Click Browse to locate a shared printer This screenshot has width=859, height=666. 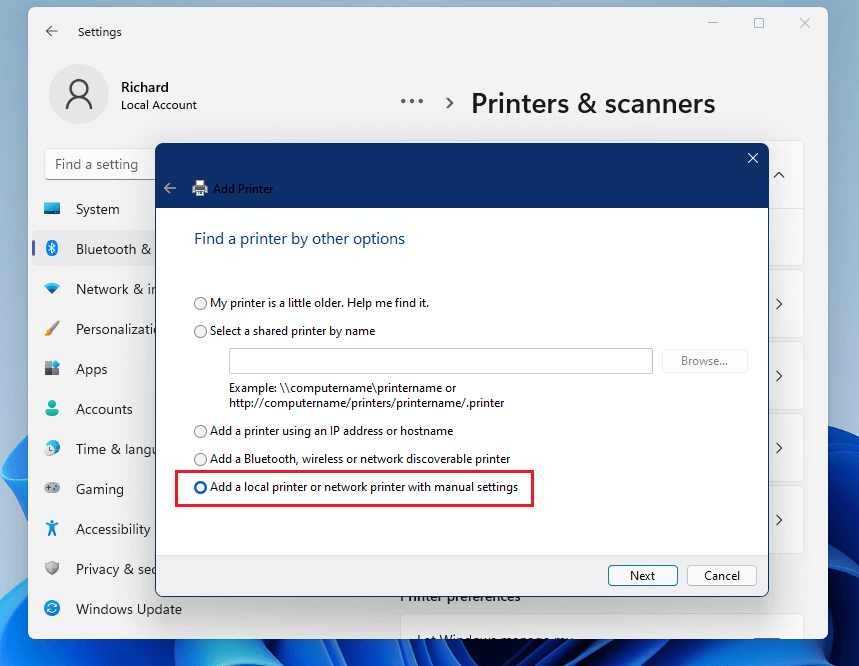[704, 361]
